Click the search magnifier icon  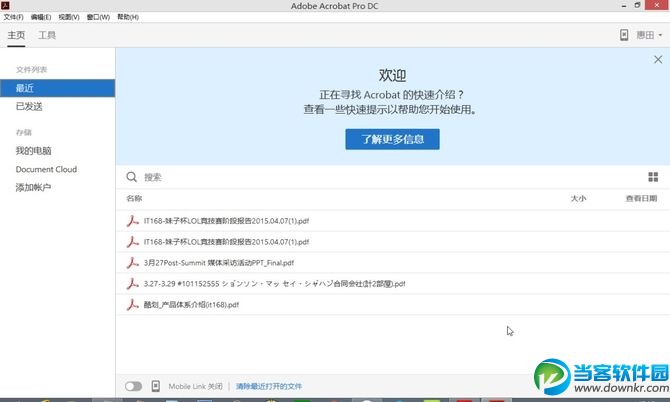132,177
